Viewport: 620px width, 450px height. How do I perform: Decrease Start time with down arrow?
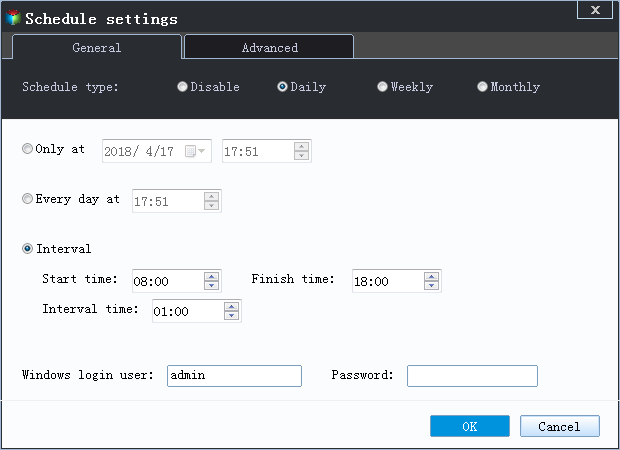(212, 285)
